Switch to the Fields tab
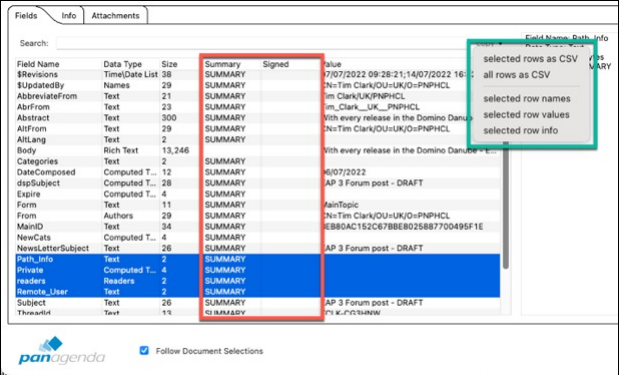619x375 pixels. click(26, 16)
